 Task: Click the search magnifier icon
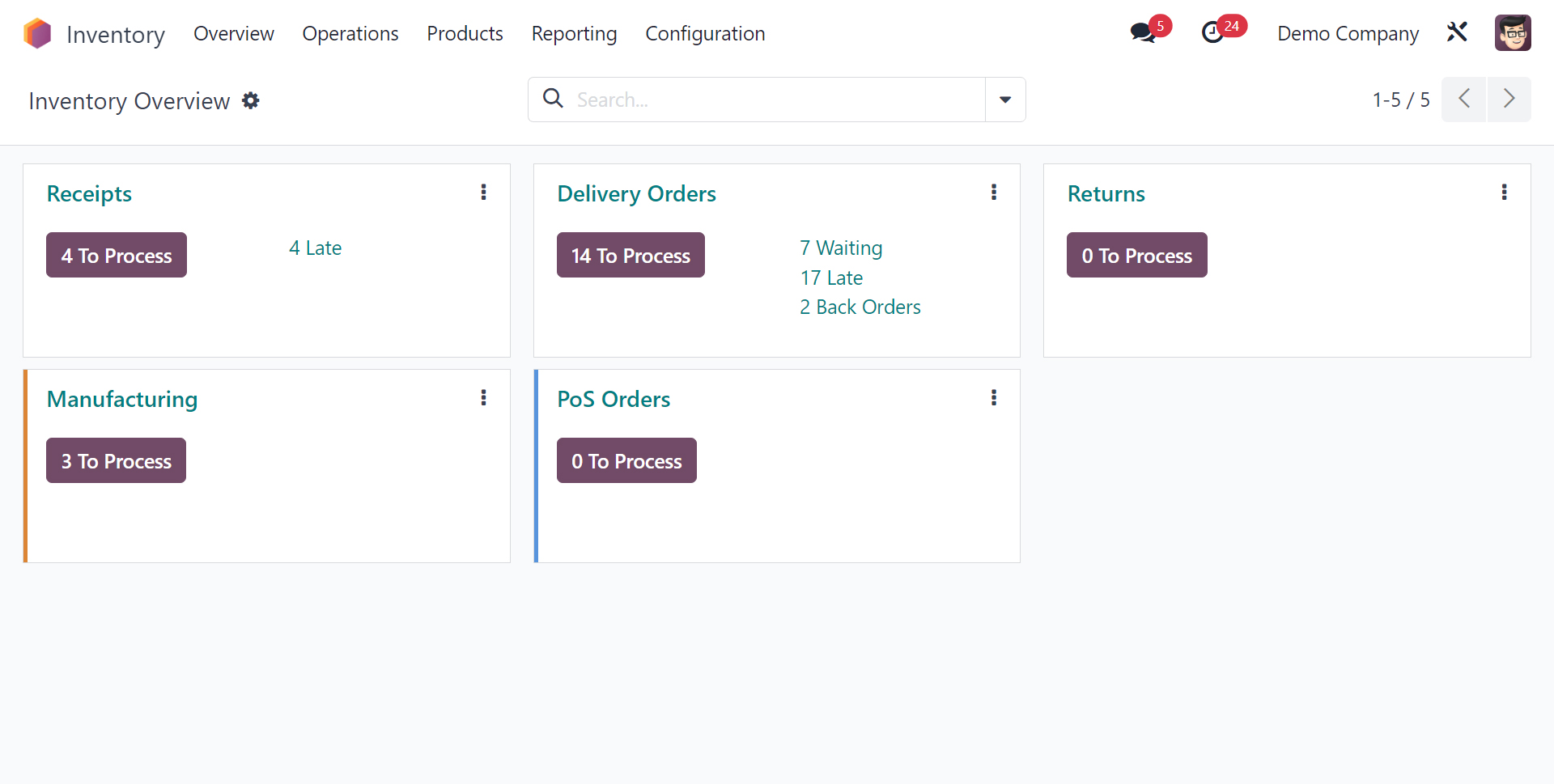[554, 98]
